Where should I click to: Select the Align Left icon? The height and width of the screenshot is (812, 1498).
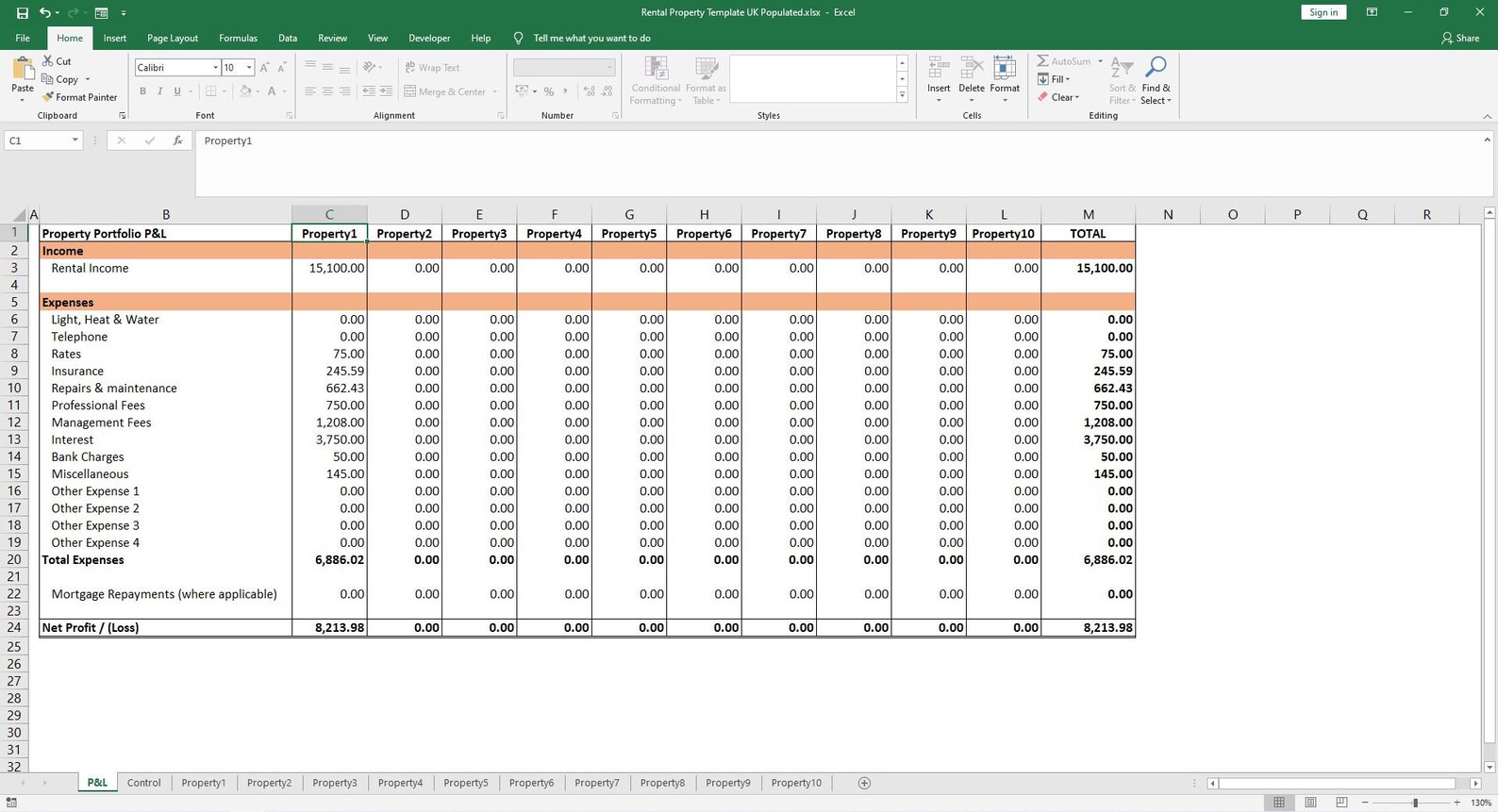click(310, 91)
